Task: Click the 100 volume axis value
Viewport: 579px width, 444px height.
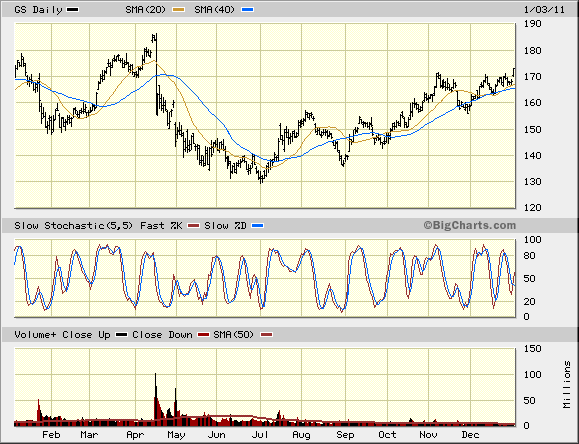Action: click(532, 375)
